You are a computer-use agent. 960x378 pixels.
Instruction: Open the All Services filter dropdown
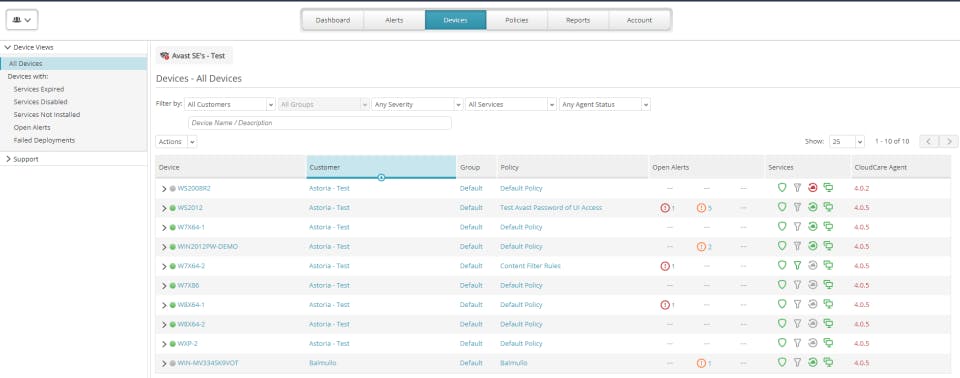[511, 105]
